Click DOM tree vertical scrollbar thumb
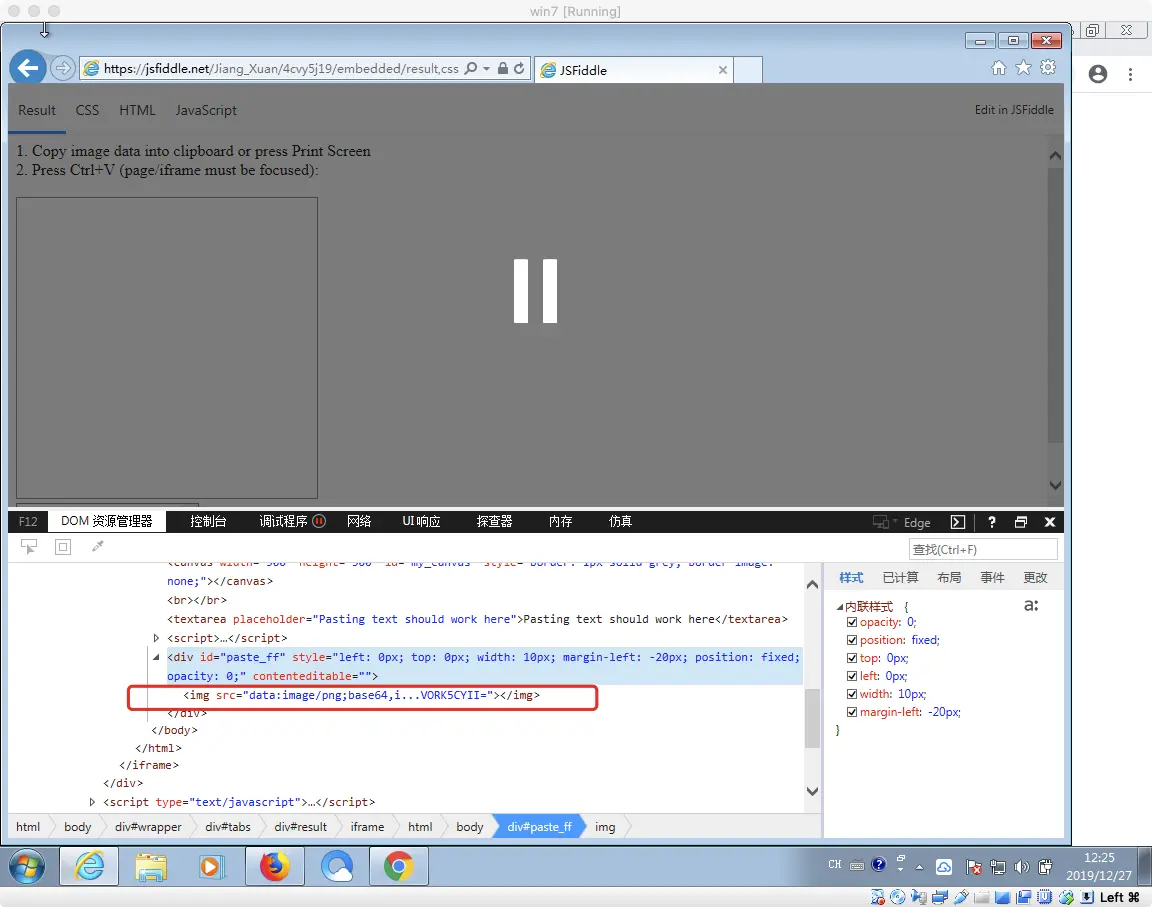1152x907 pixels. click(x=812, y=718)
